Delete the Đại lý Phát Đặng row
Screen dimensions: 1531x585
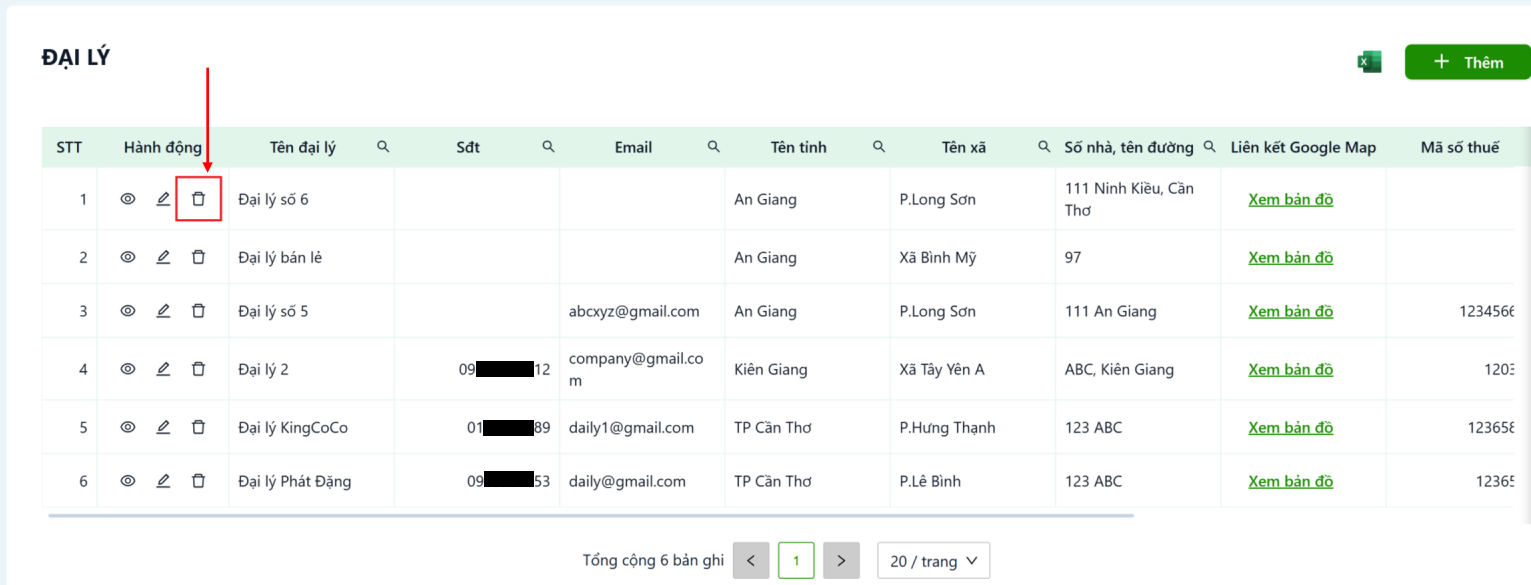pyautogui.click(x=198, y=481)
